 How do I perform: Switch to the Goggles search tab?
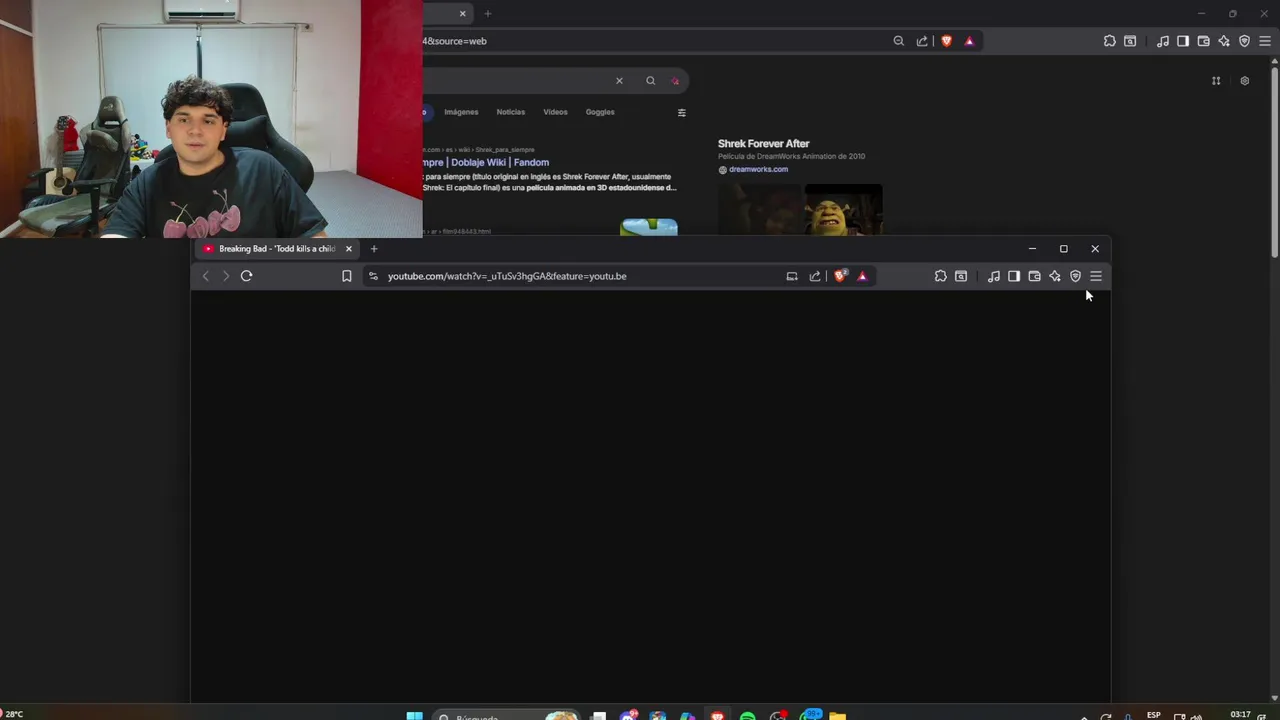pos(600,112)
